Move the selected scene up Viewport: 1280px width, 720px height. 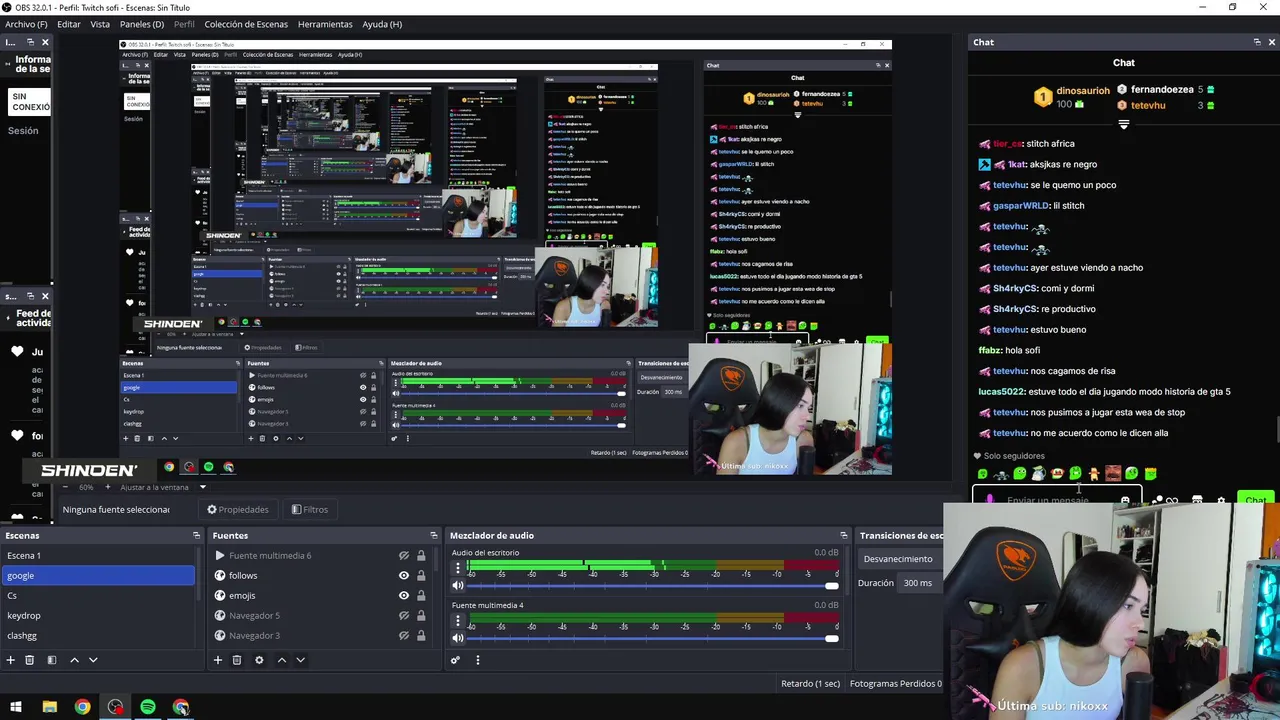point(74,660)
